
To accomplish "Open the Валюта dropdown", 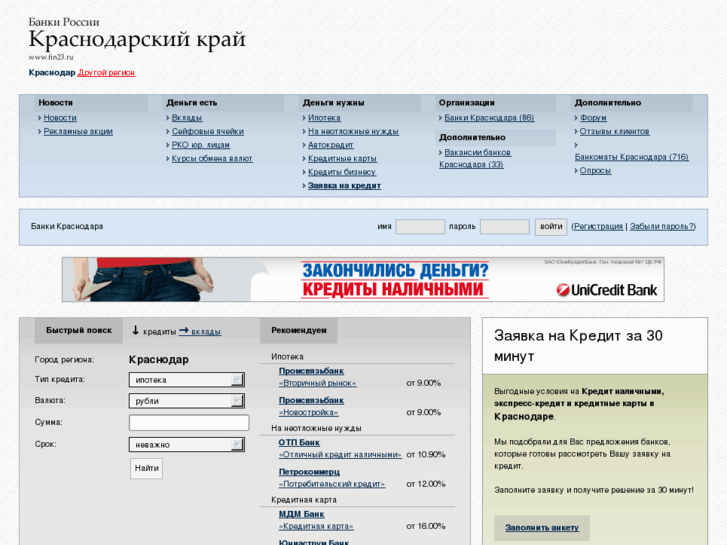I will [186, 401].
